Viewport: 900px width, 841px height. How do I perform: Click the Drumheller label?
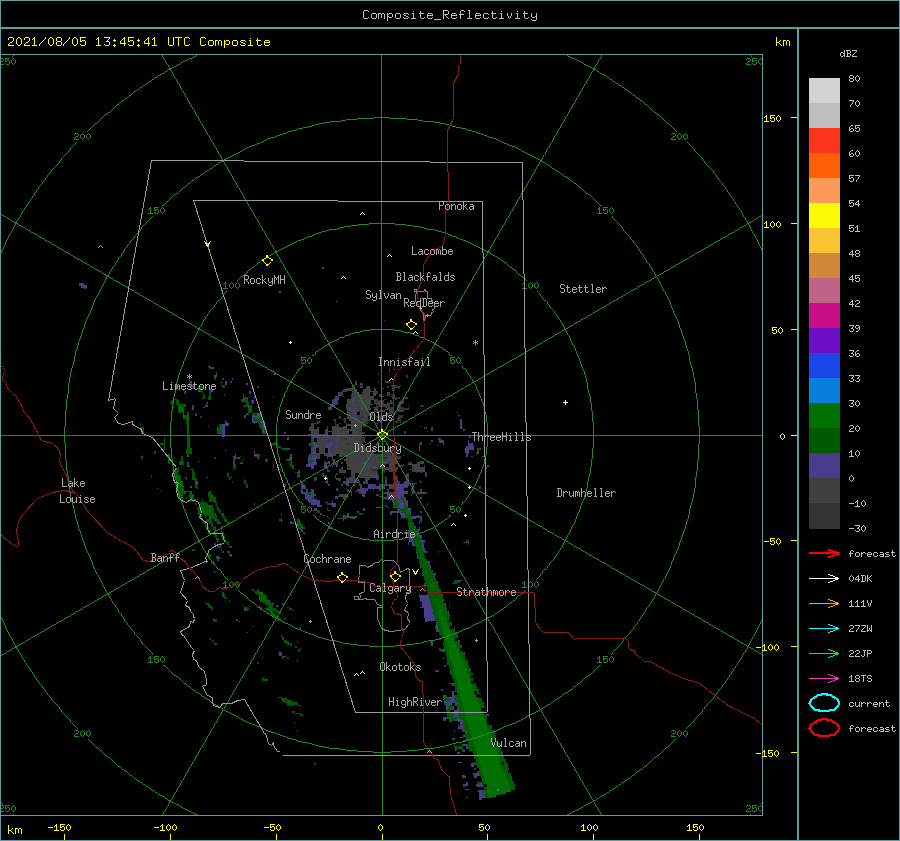click(586, 493)
